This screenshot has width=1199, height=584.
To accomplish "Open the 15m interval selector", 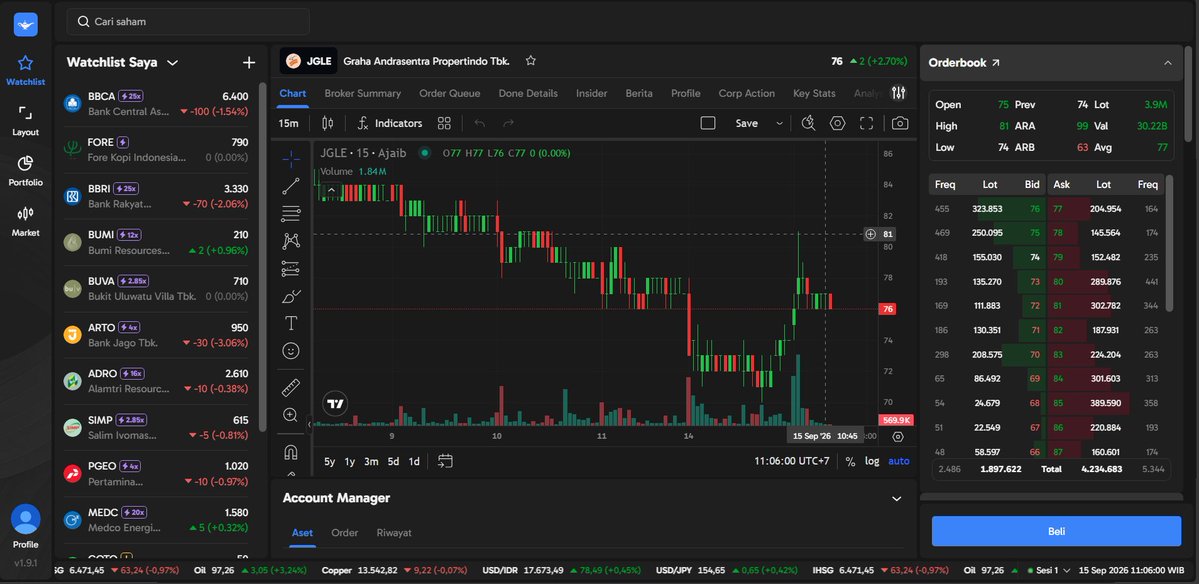I will click(288, 123).
